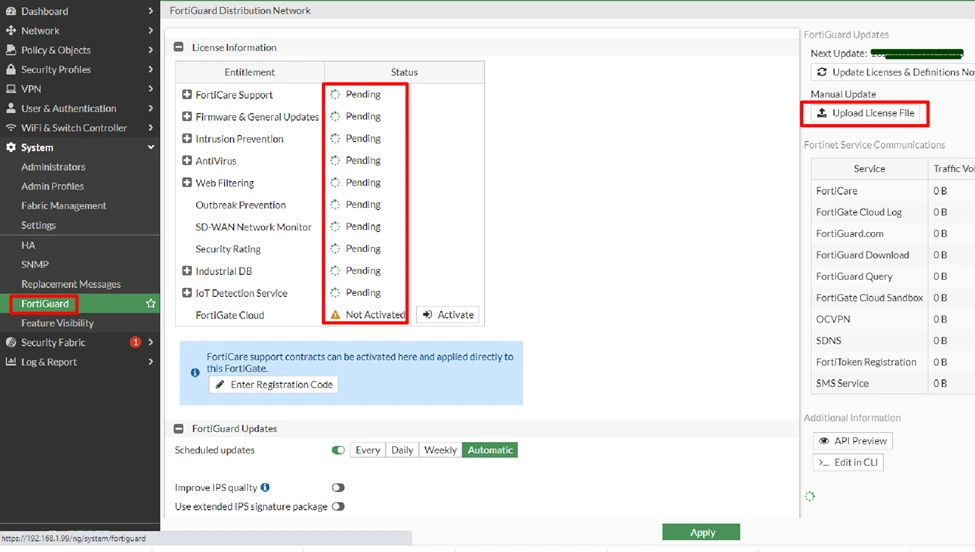Click the Status column header
The width and height of the screenshot is (975, 552).
[404, 72]
